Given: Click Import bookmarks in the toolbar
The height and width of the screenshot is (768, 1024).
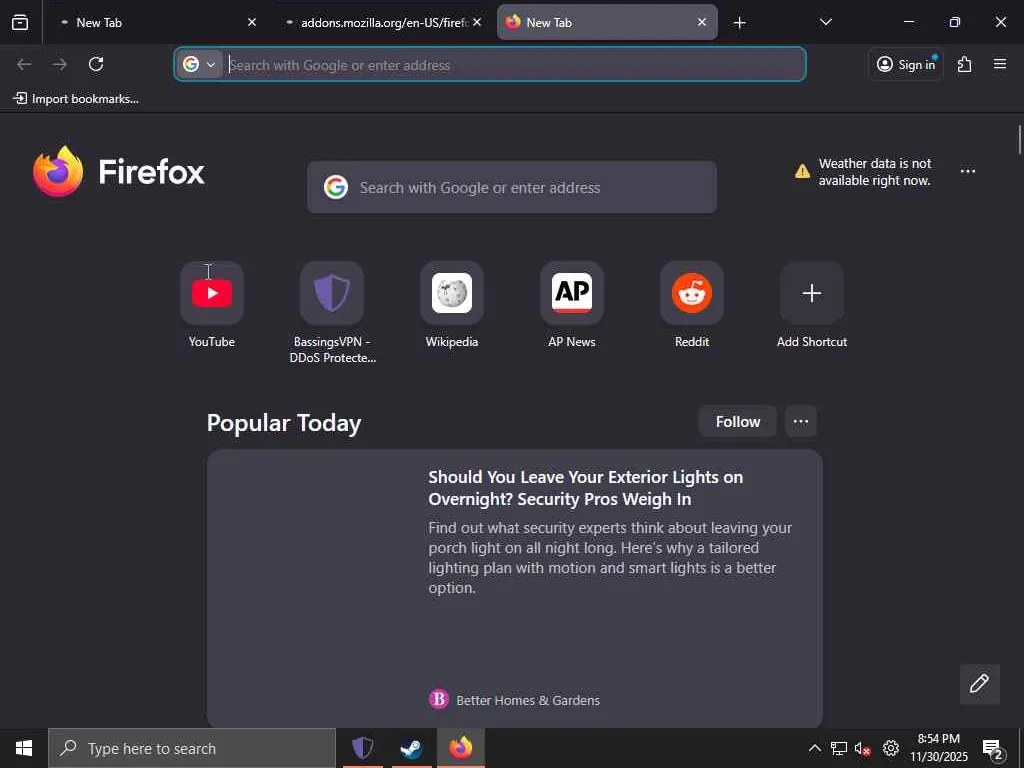Looking at the screenshot, I should click(76, 99).
